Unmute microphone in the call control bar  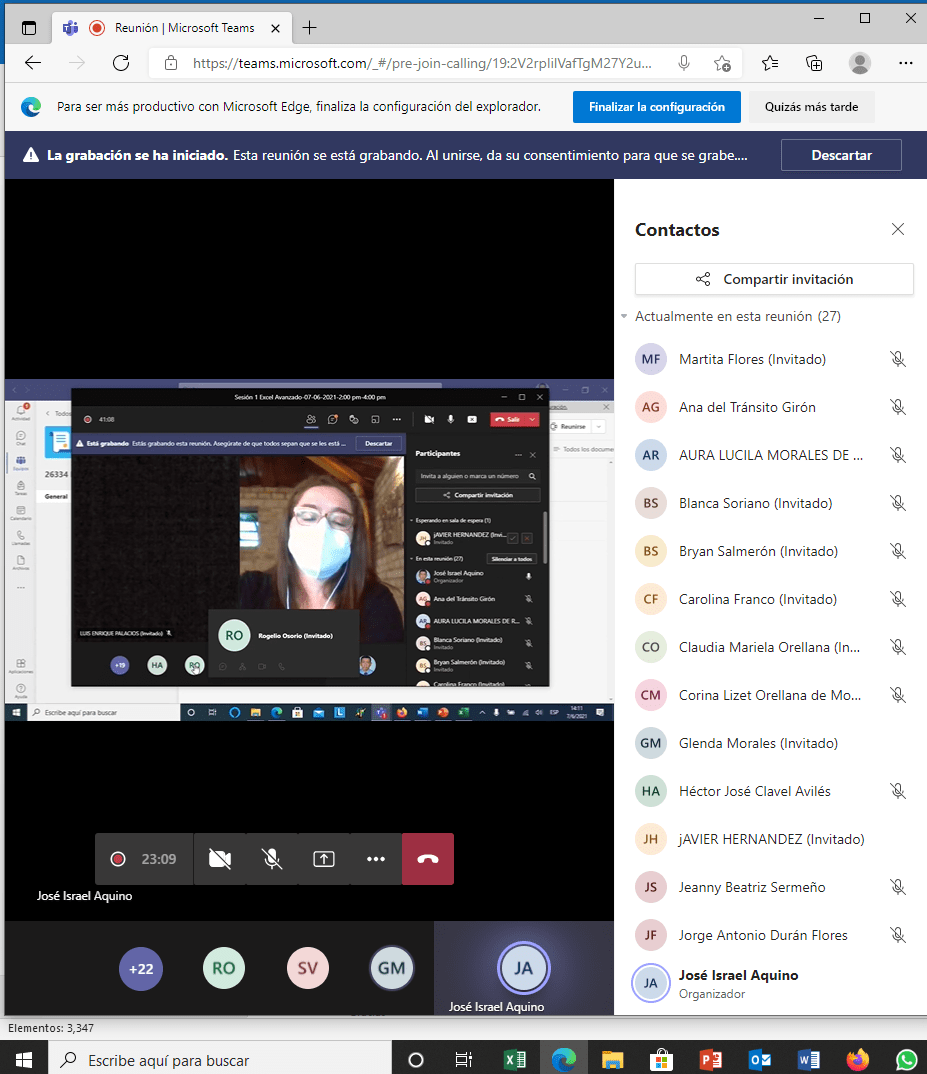tap(272, 859)
